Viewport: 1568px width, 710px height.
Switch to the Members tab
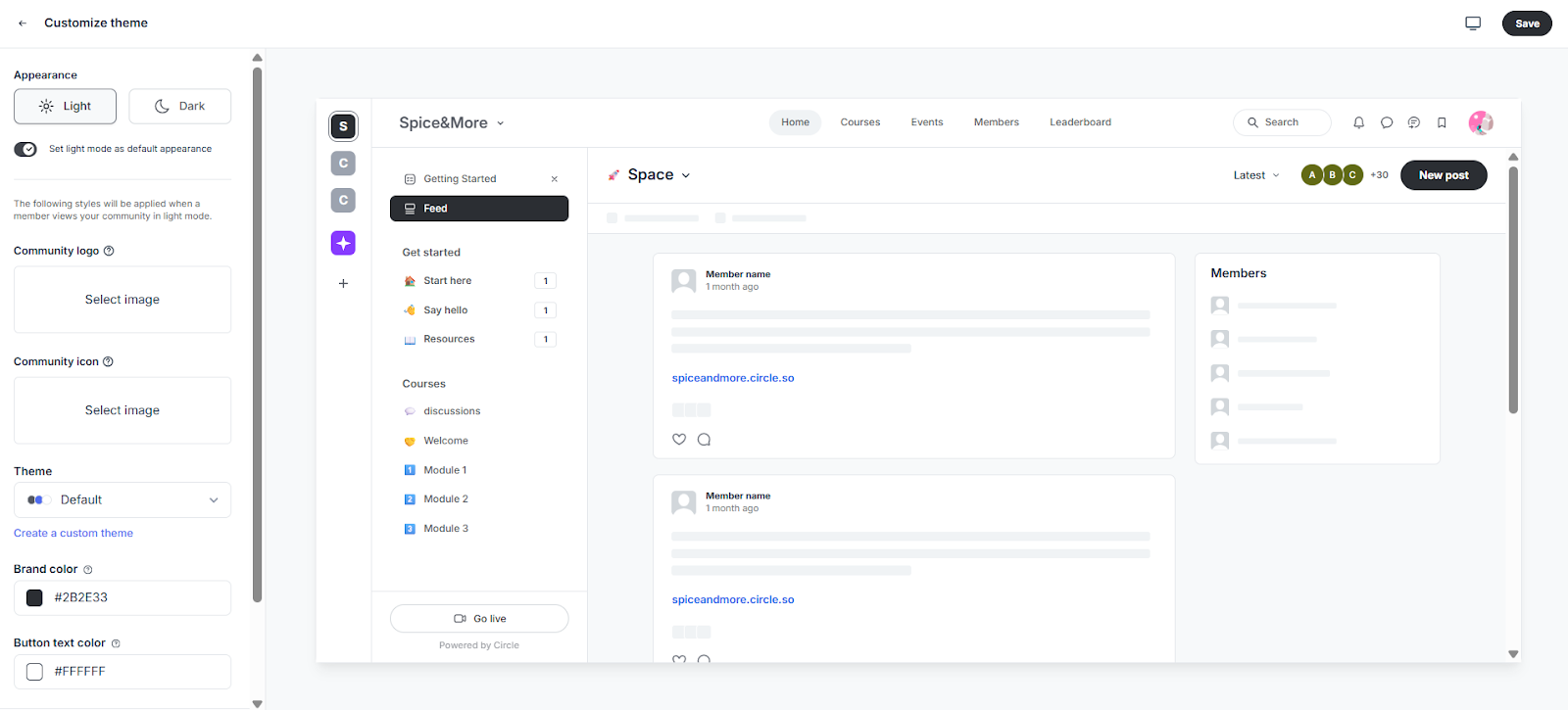click(996, 122)
